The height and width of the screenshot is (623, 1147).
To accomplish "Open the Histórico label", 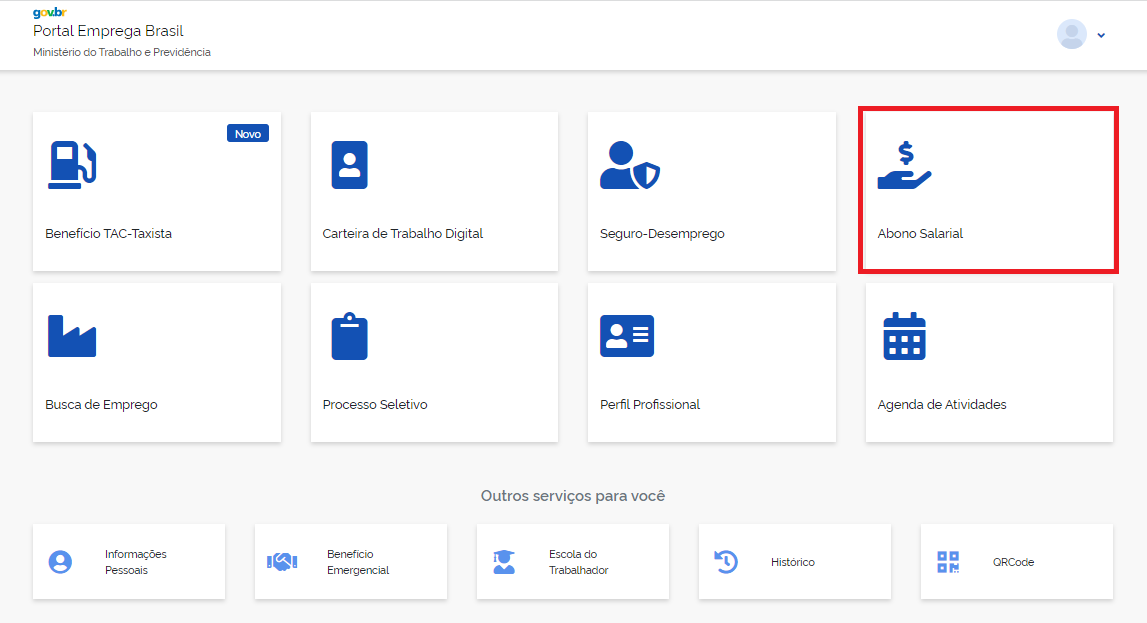I will click(x=792, y=562).
